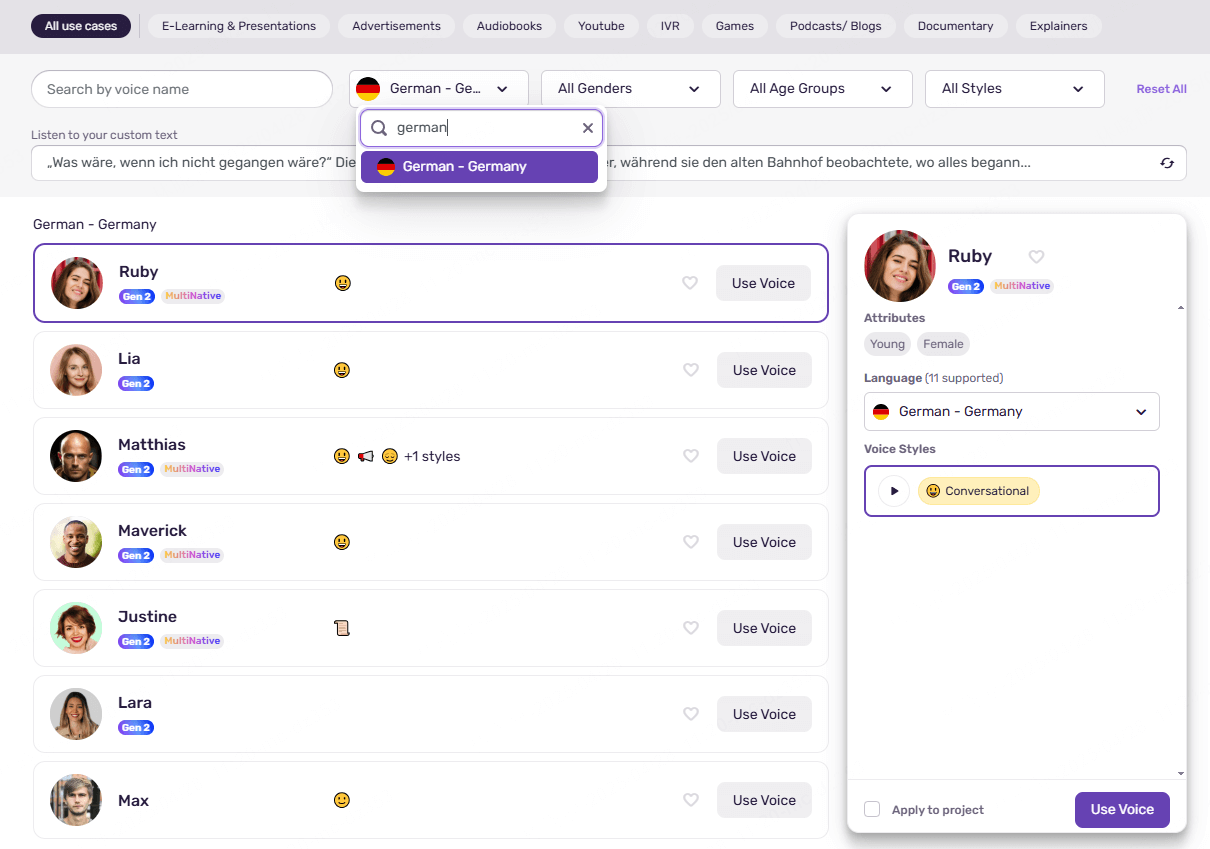The height and width of the screenshot is (849, 1210).
Task: Favorite the Lia voice with heart icon
Action: coord(690,370)
